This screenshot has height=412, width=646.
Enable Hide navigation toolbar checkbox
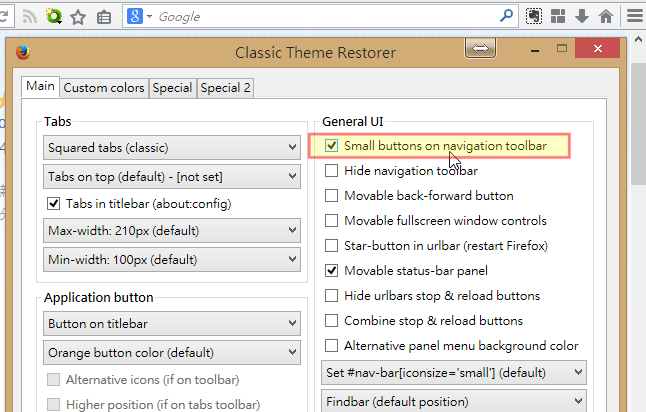coord(331,171)
